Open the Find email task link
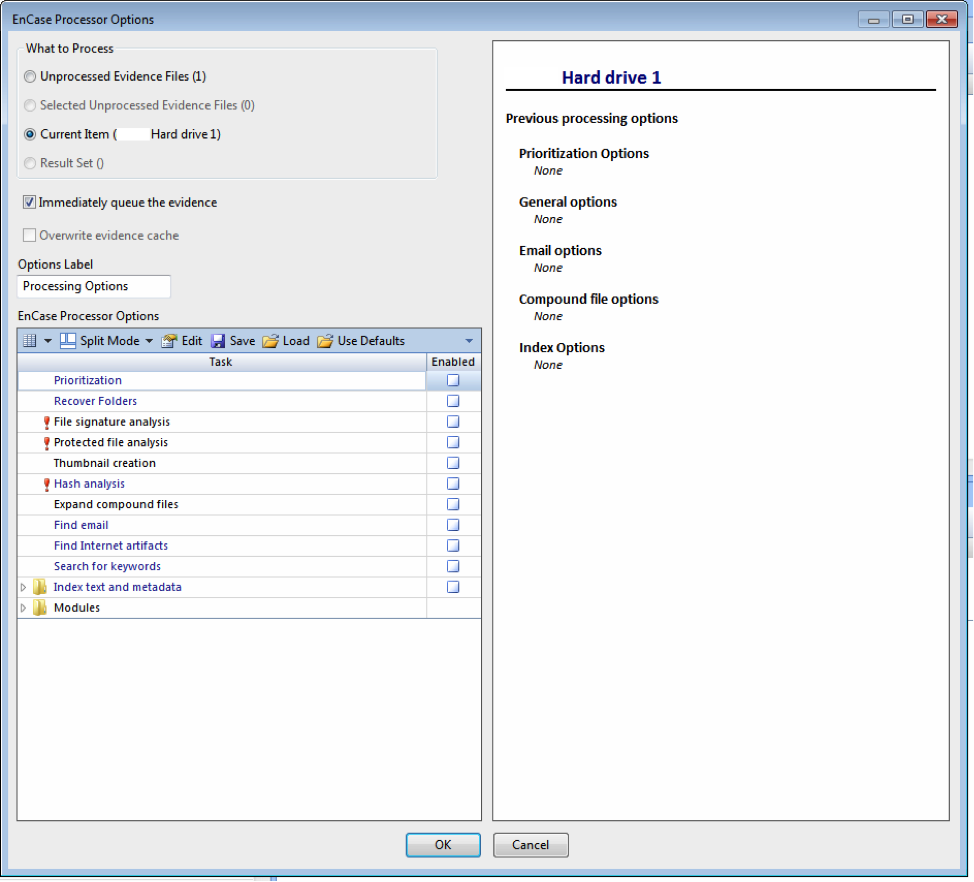The width and height of the screenshot is (974, 882). 81,525
